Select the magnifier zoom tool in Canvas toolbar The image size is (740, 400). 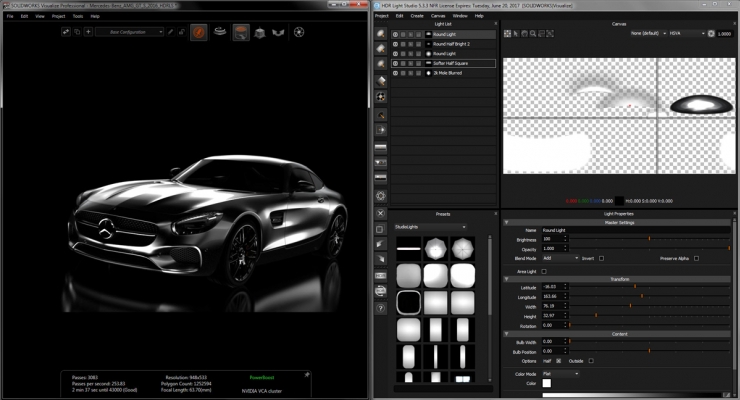[x=533, y=33]
